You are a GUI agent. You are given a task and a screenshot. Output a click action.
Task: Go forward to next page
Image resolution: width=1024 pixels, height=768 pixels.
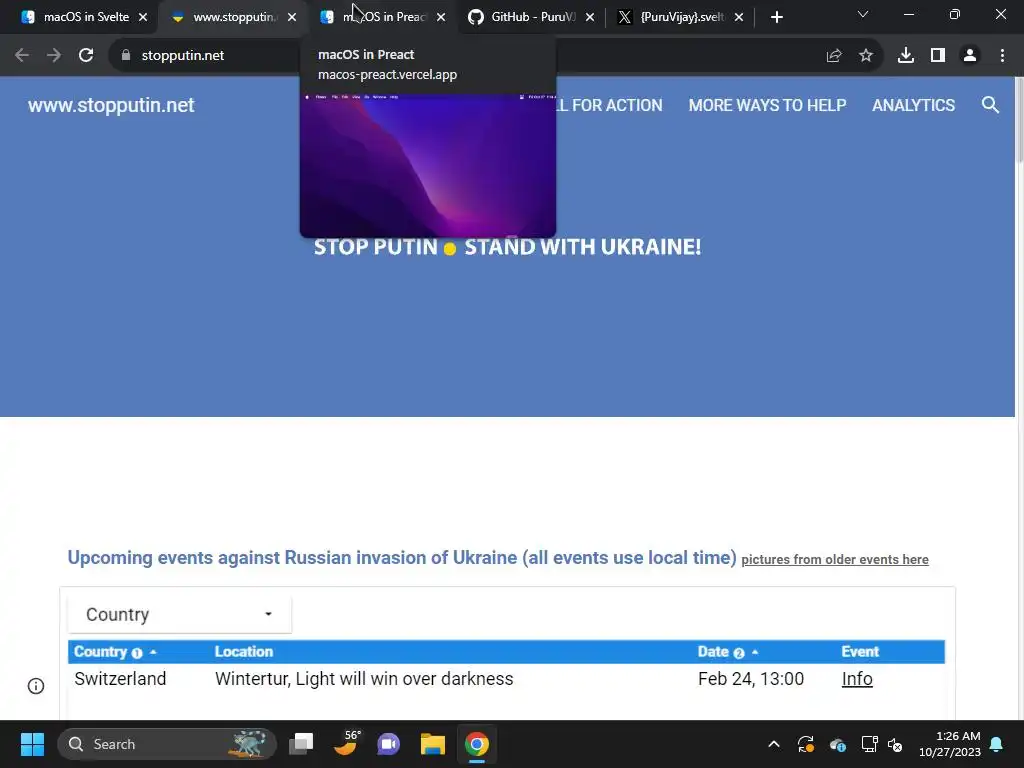(54, 56)
